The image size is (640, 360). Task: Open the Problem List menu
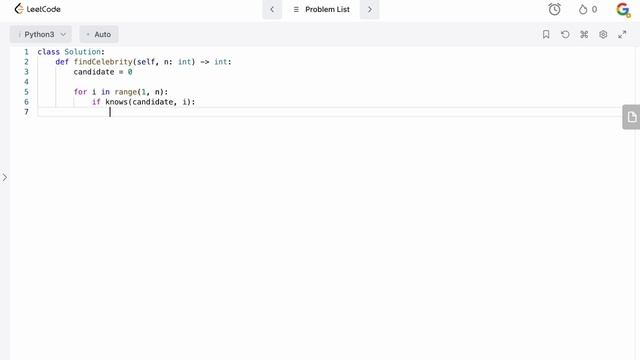321,9
